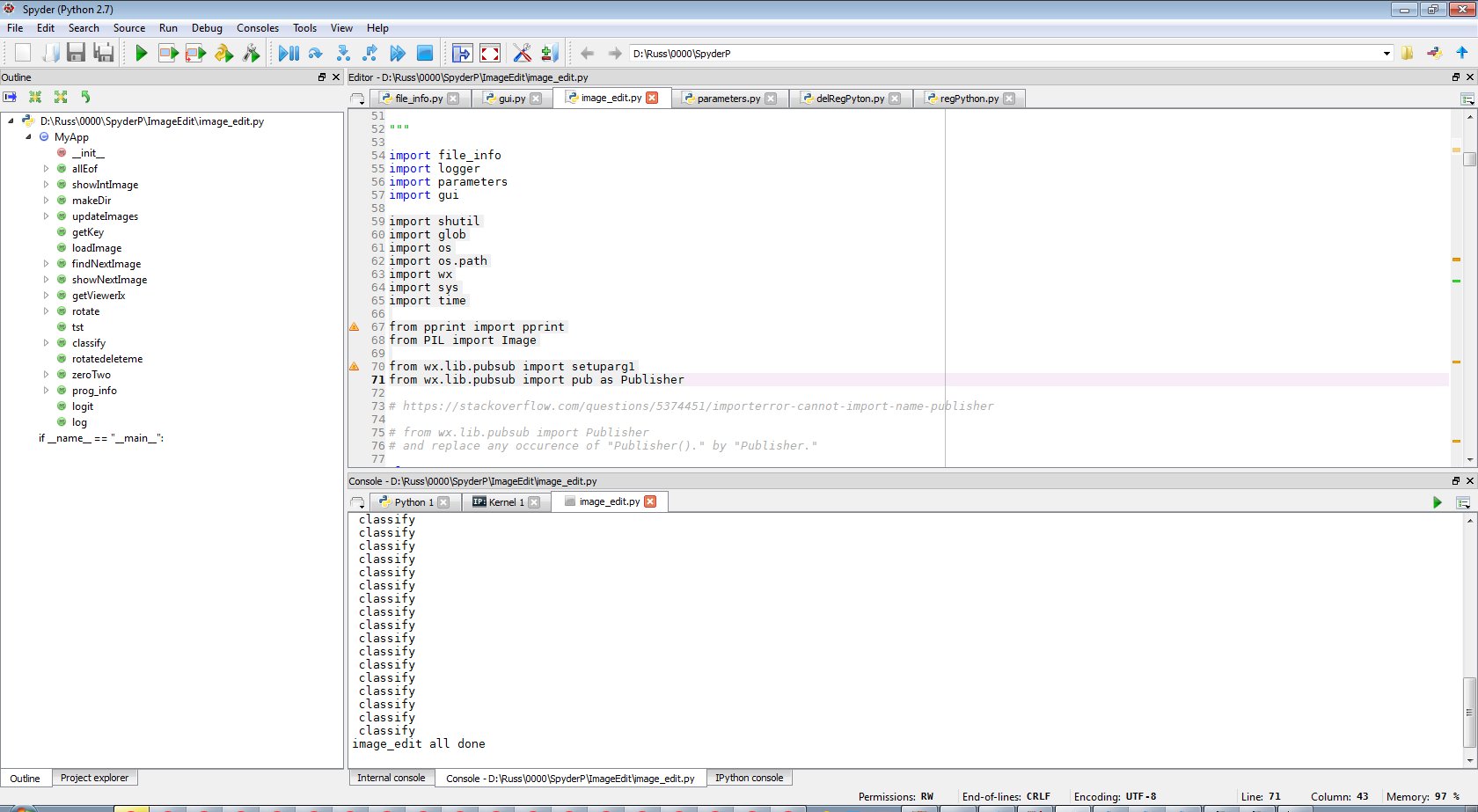Step into function debugger icon
1478x812 pixels.
point(343,53)
